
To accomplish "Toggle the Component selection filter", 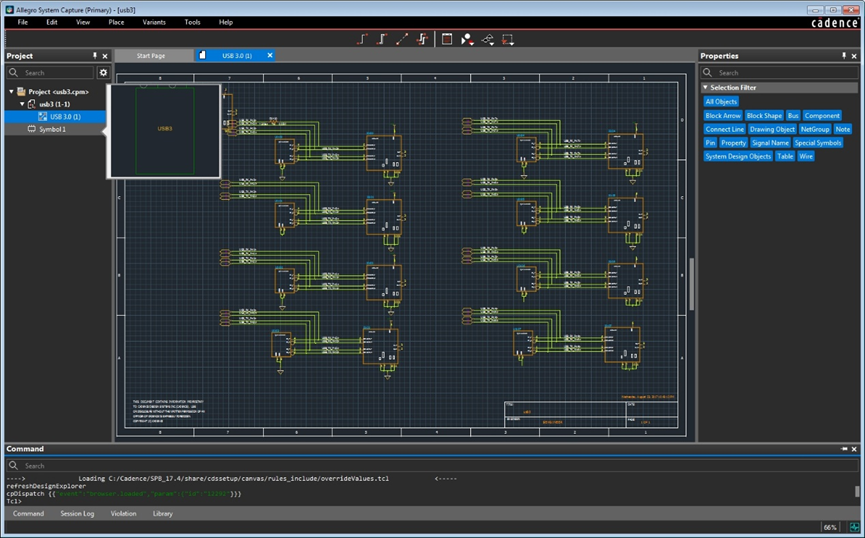I will point(822,116).
